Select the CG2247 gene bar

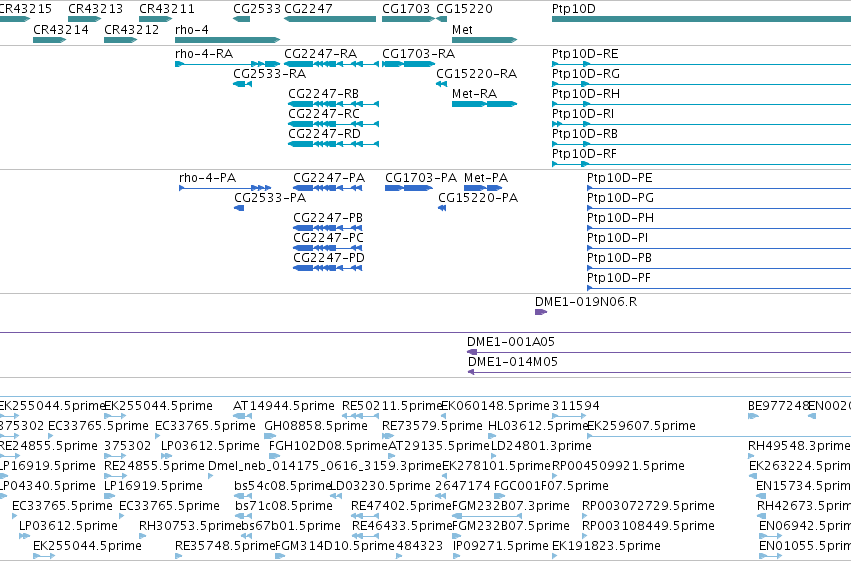(330, 19)
